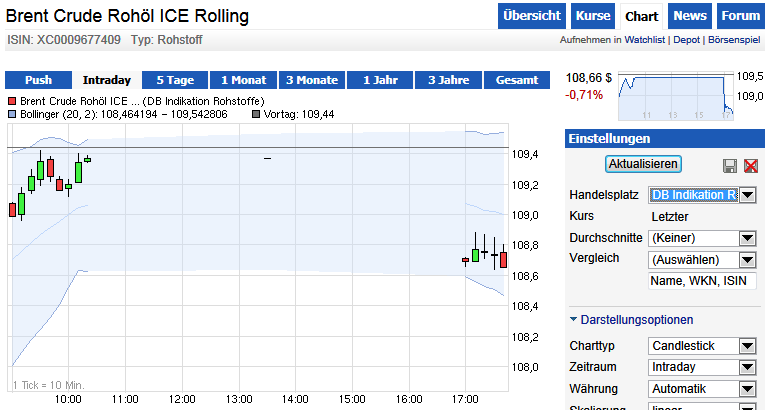Click the Name, WKN, ISIN input field

(700, 282)
